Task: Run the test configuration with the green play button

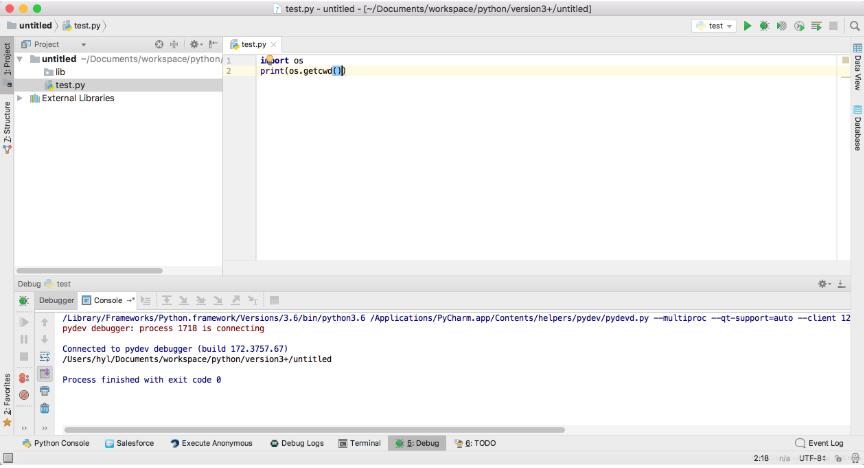Action: (747, 26)
